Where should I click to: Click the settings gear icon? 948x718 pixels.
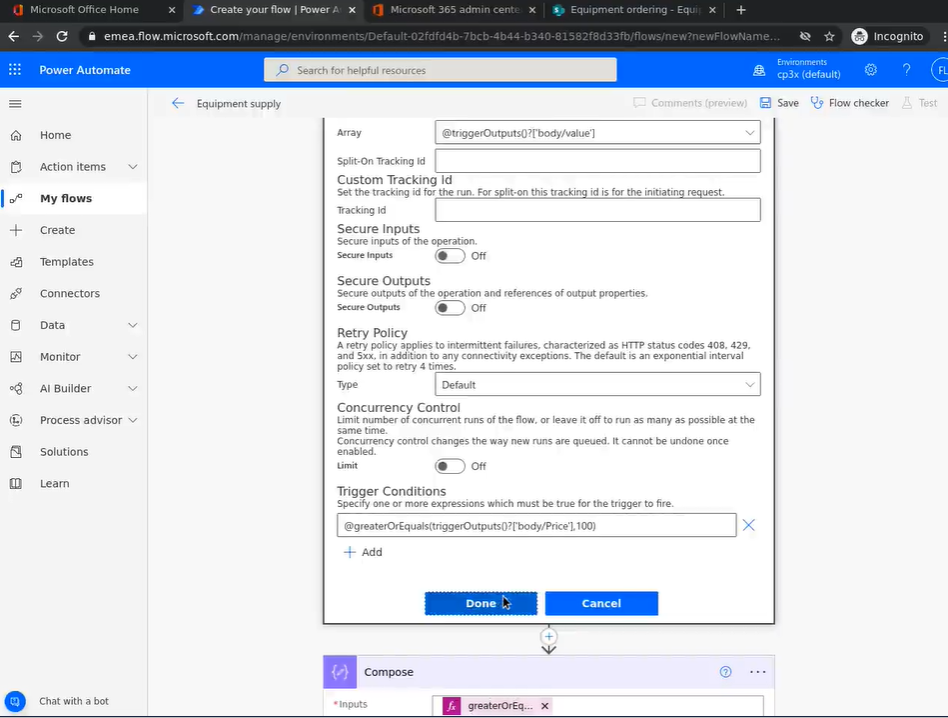pyautogui.click(x=871, y=70)
